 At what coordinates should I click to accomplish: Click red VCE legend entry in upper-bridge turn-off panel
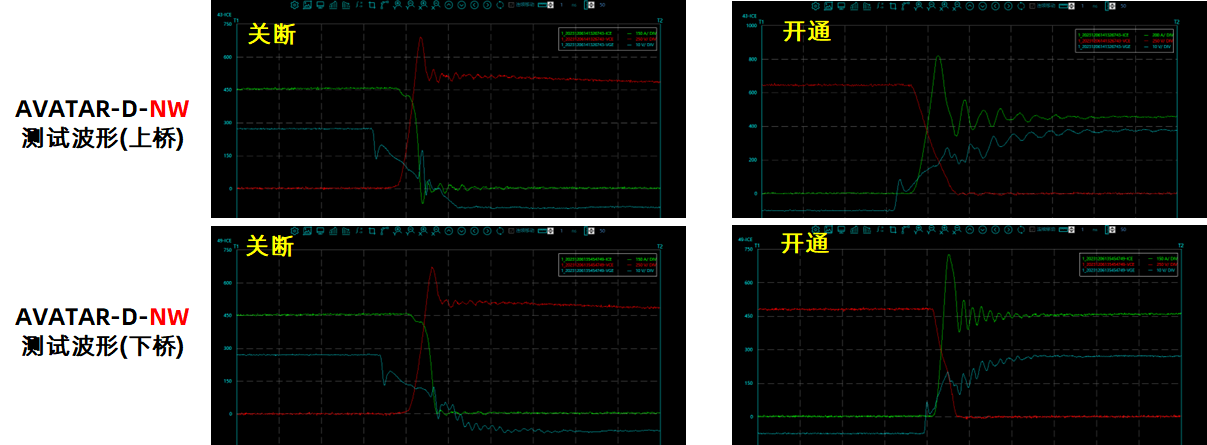(587, 39)
